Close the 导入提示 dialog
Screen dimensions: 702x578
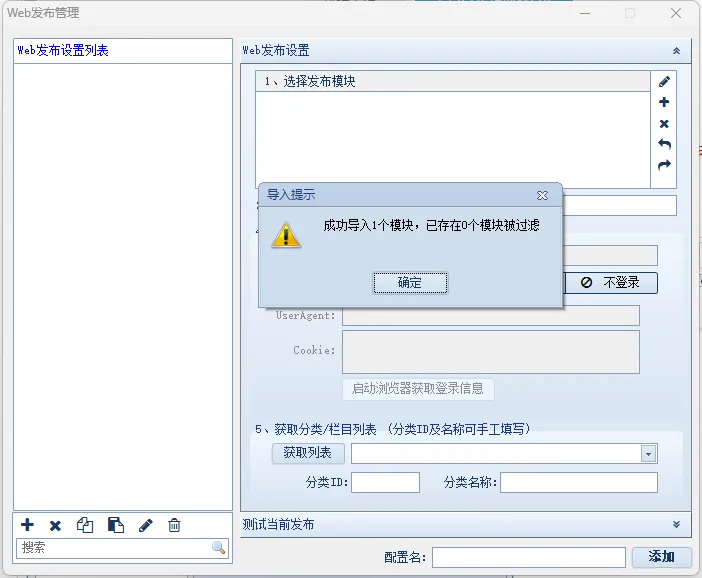click(542, 195)
